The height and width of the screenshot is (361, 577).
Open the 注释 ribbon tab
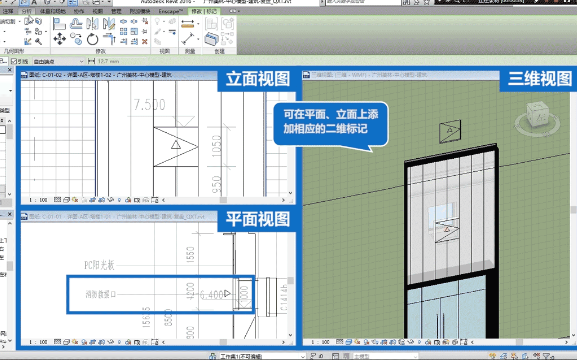tap(8, 11)
